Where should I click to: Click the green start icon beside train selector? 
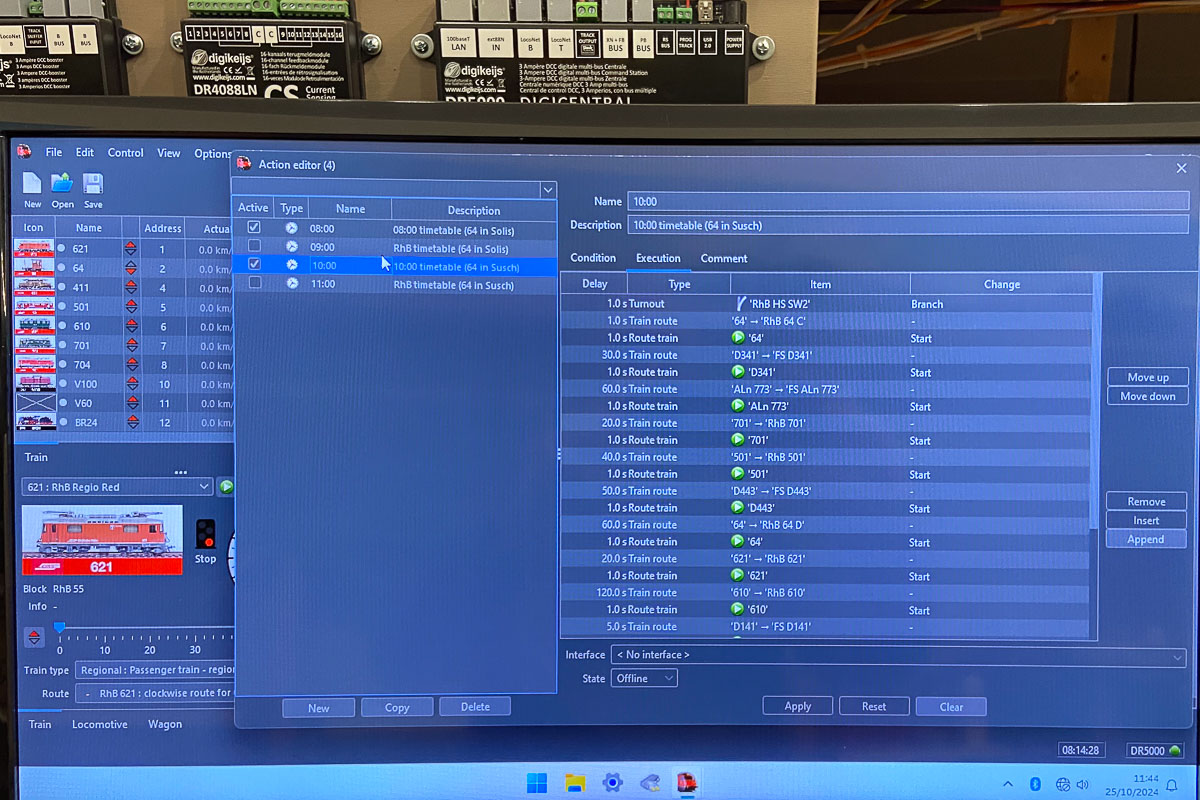click(226, 487)
